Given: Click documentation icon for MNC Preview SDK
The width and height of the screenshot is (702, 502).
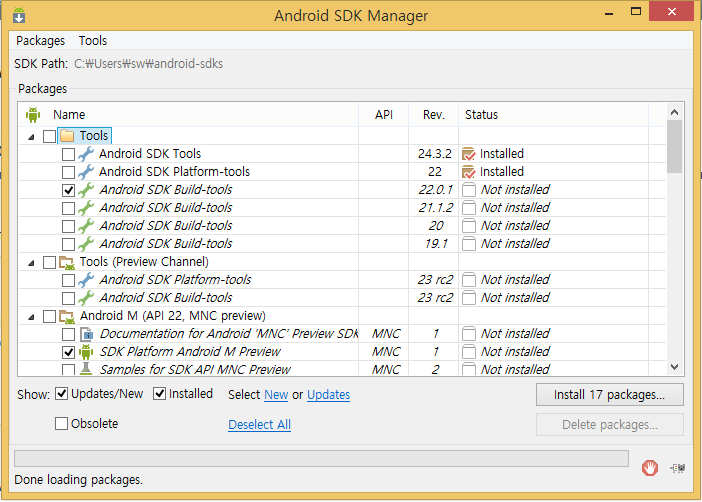Looking at the screenshot, I should 86,334.
